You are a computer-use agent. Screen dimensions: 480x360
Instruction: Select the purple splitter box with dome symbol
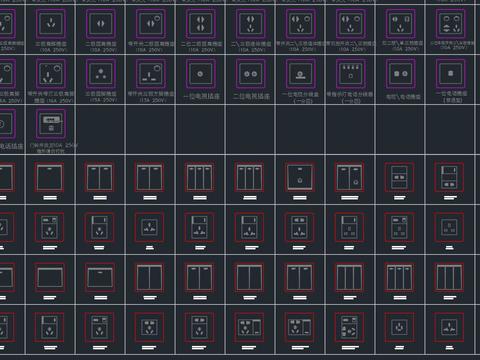pyautogui.click(x=300, y=74)
